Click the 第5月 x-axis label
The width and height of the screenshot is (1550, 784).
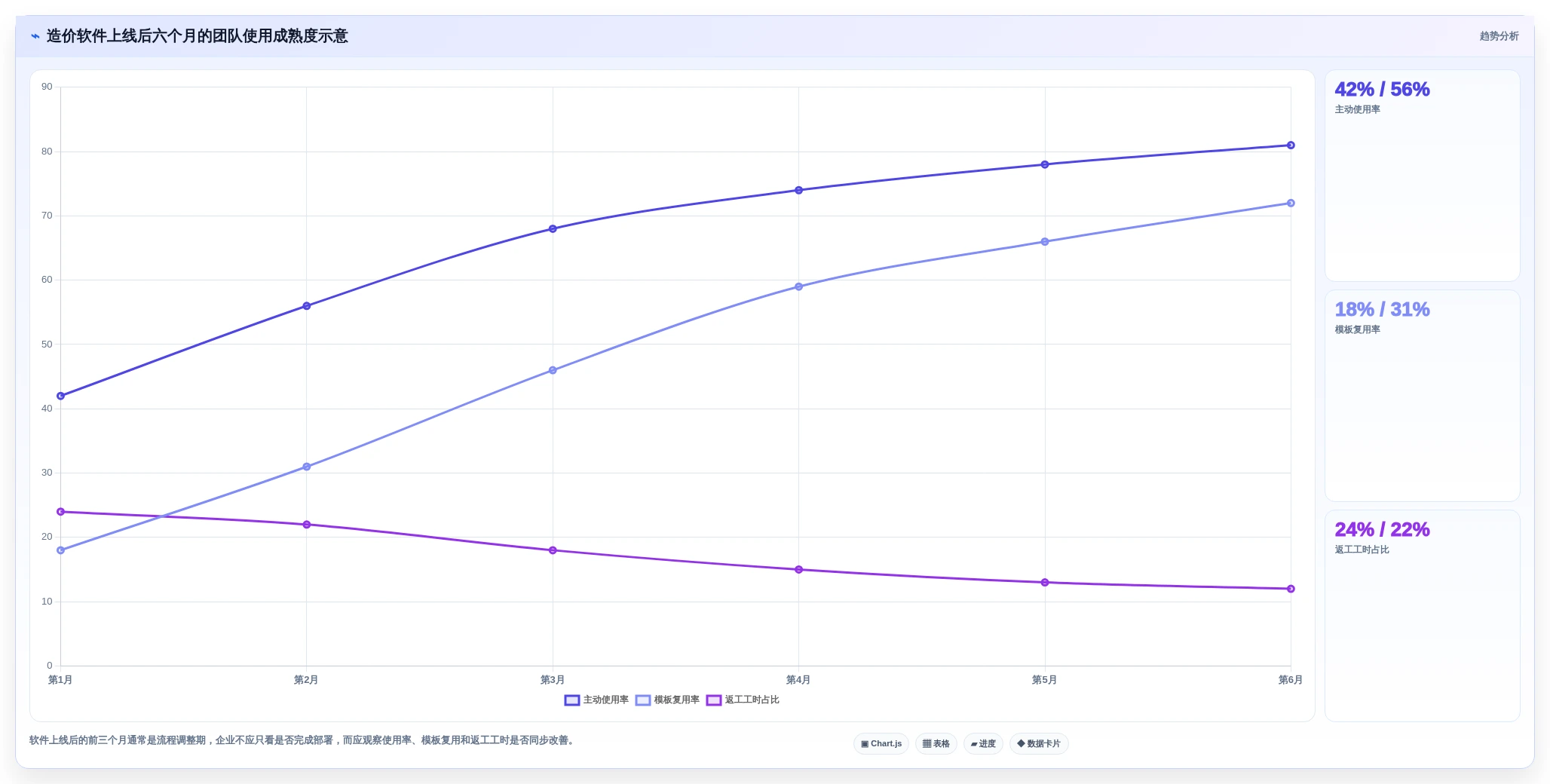coord(1044,680)
